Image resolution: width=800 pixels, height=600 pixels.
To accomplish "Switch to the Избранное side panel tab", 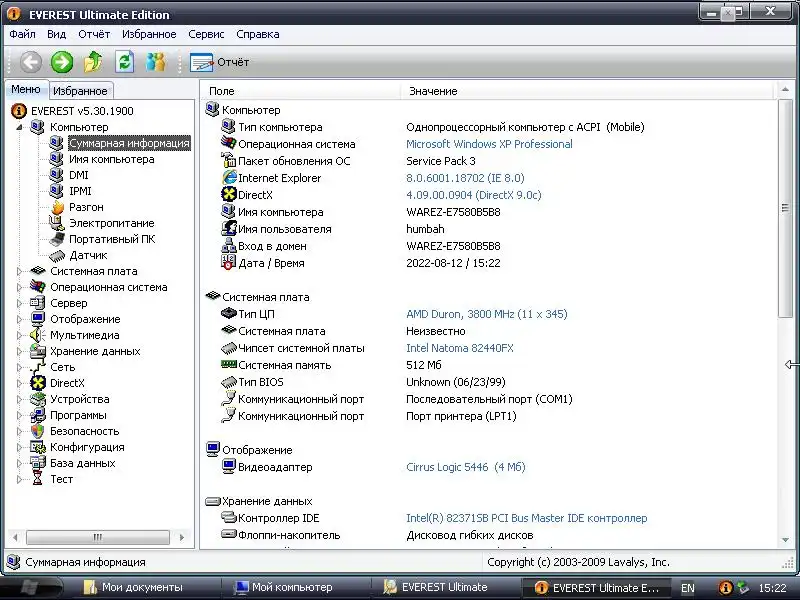I will tap(80, 91).
